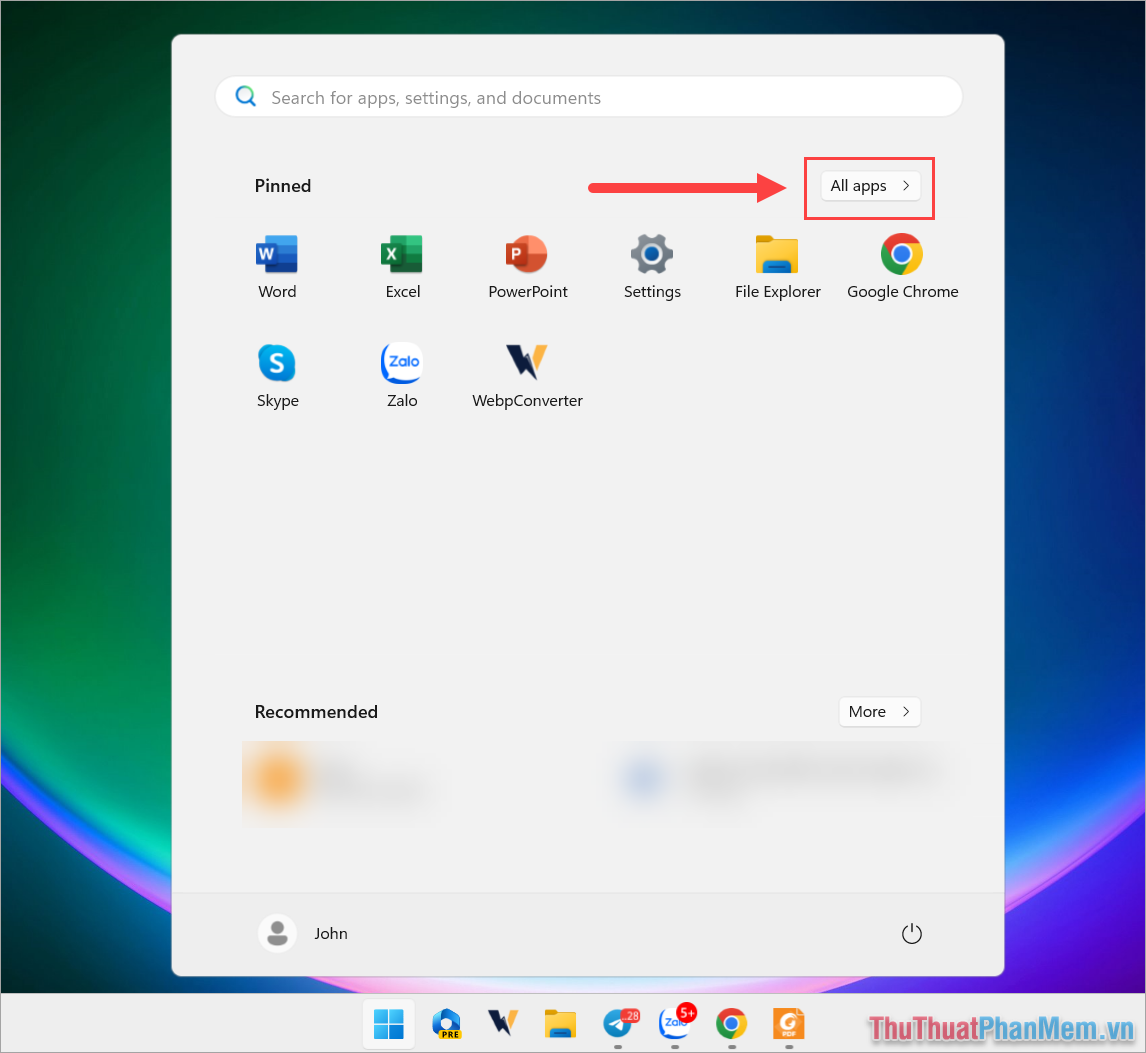Open PowerPoint from the pinned section
This screenshot has width=1146, height=1053.
pos(527,265)
